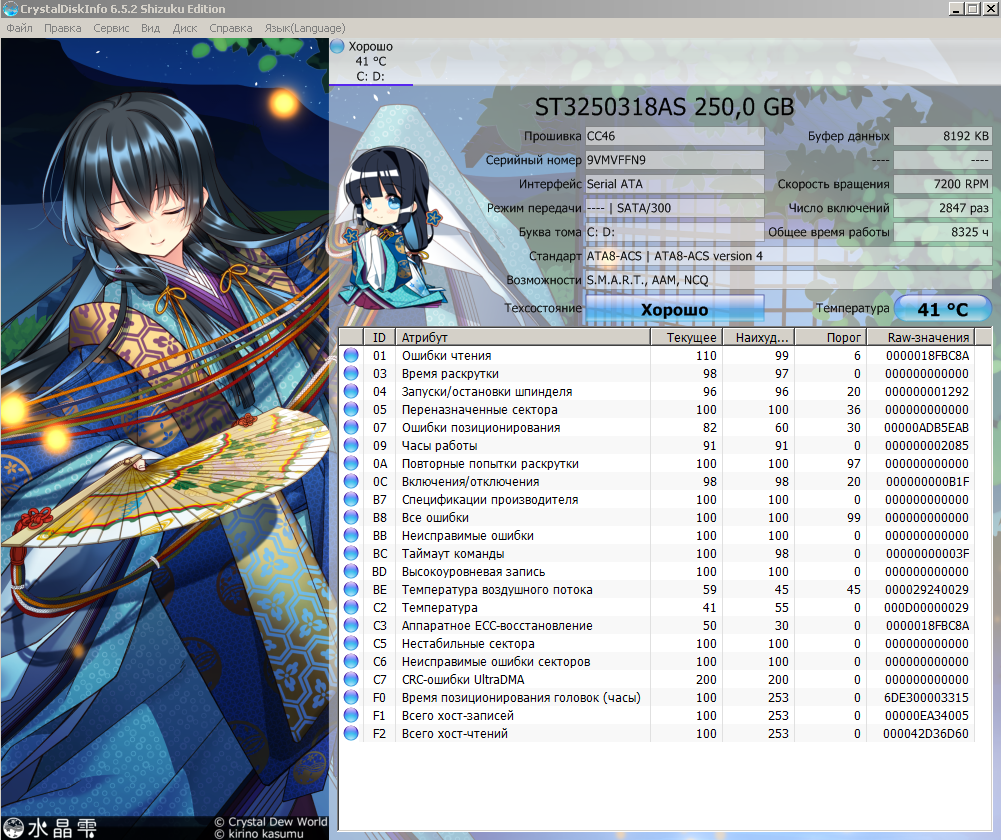Click the disk status orb beside top Хорошо
This screenshot has width=1001, height=840.
coord(338,46)
